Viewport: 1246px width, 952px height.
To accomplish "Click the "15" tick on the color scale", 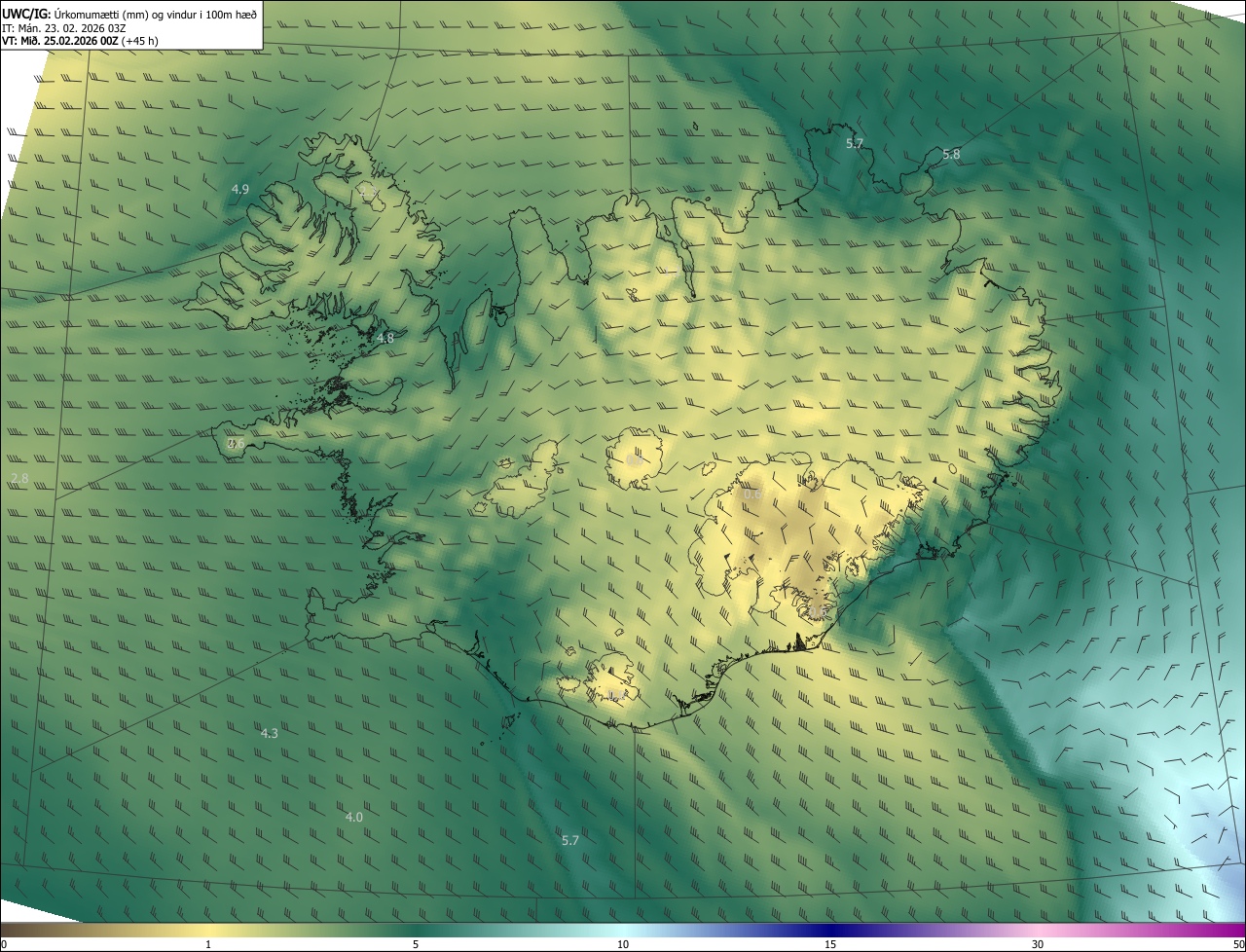I will [830, 945].
